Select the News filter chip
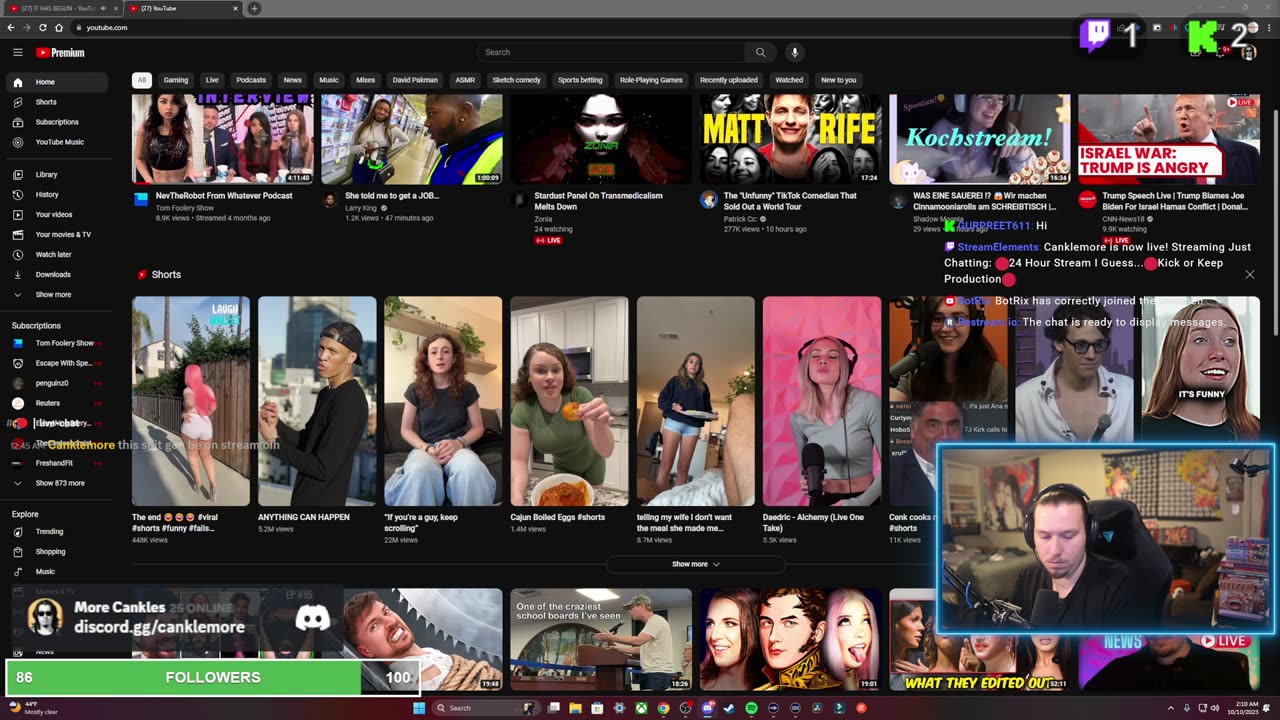 [292, 80]
